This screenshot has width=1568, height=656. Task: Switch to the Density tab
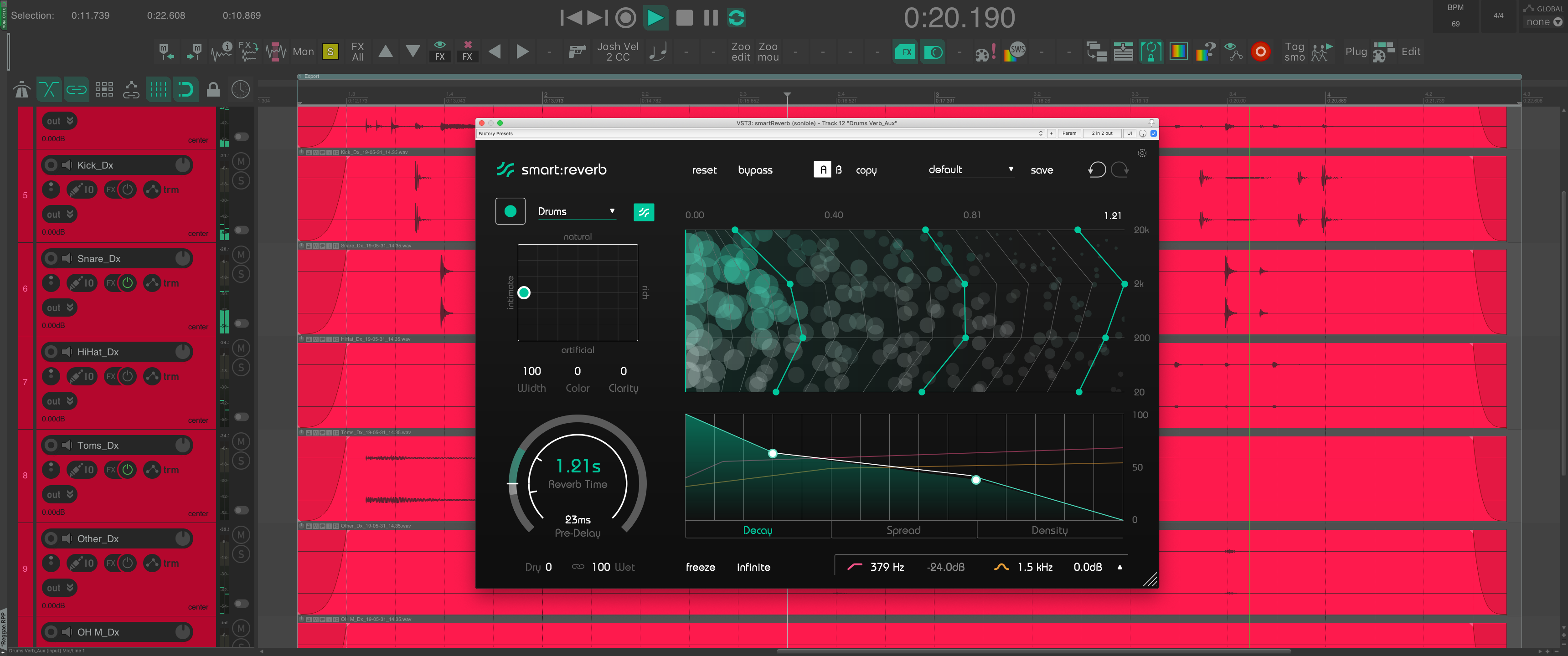[1049, 530]
